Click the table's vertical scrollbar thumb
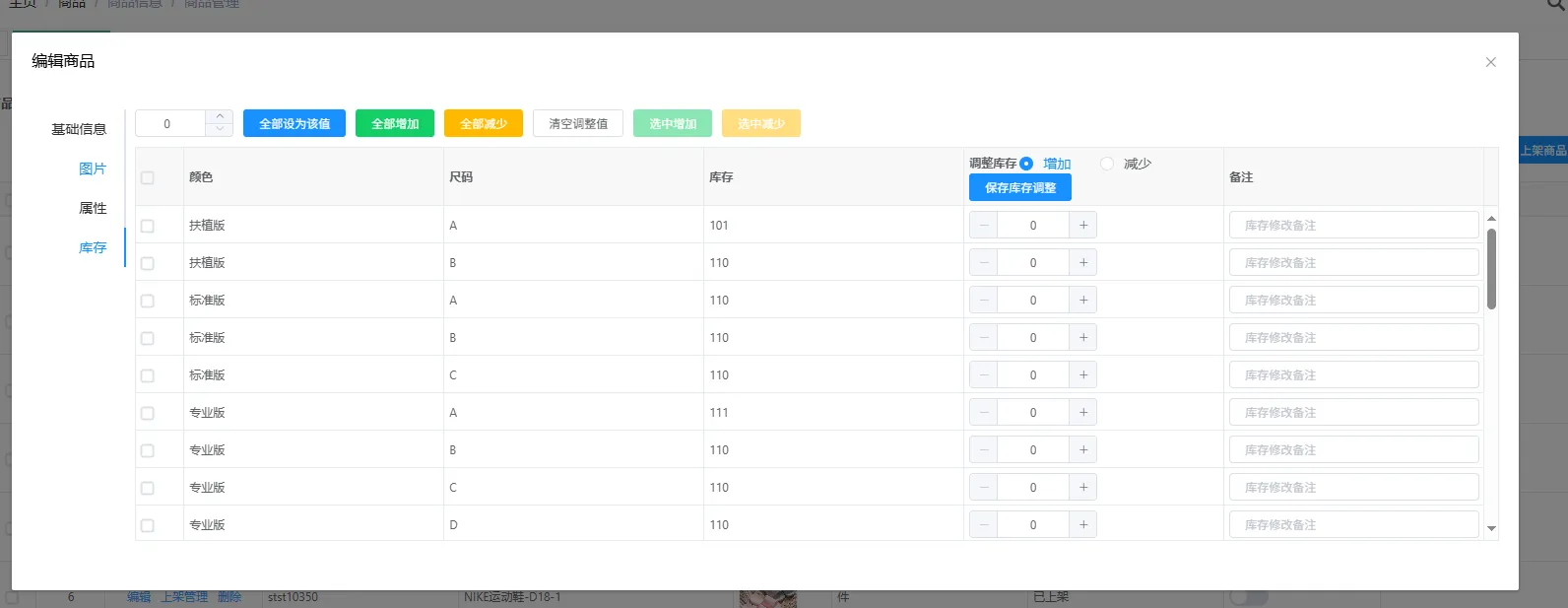 [x=1491, y=268]
